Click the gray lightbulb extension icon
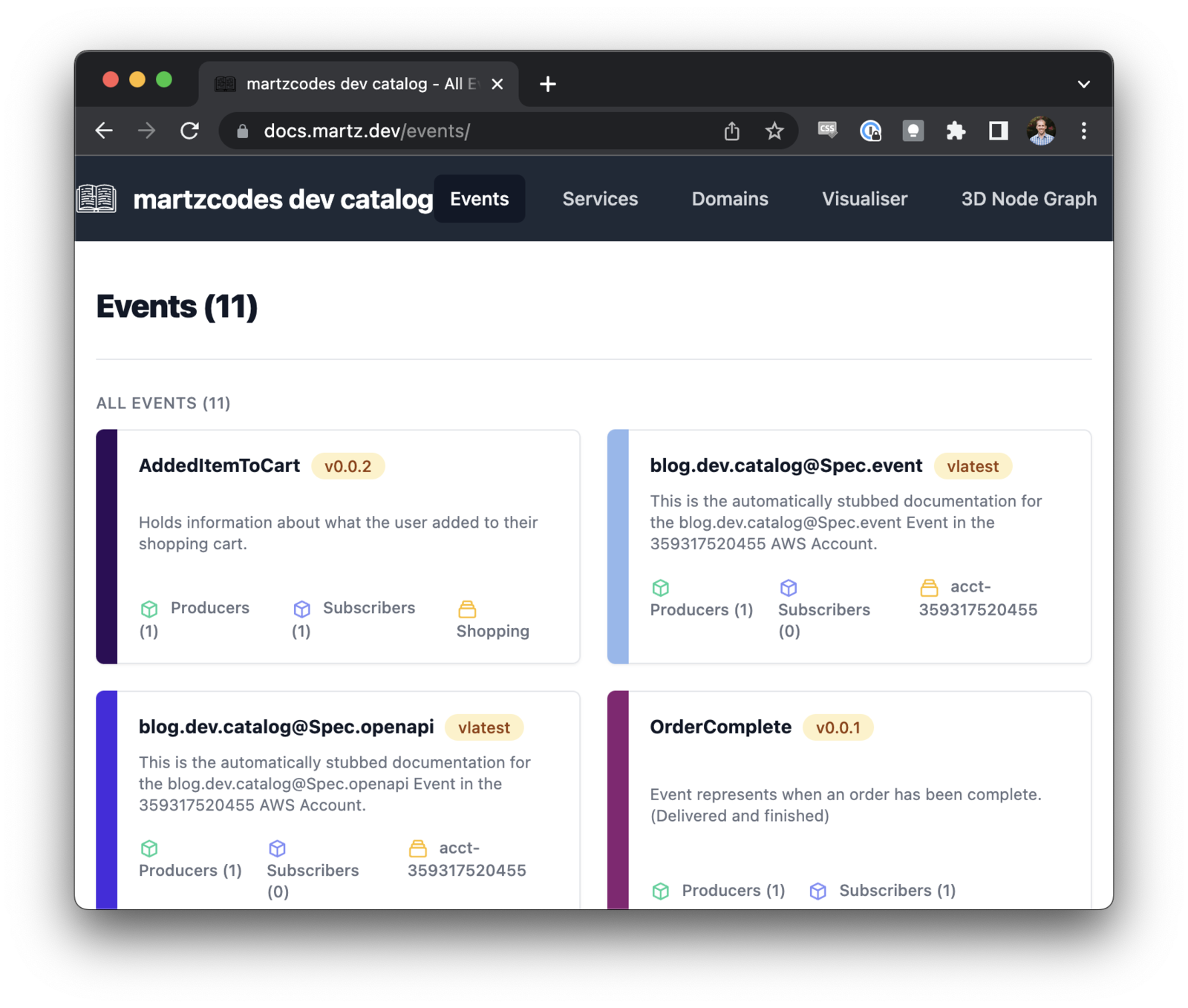1188x1008 pixels. [x=913, y=131]
